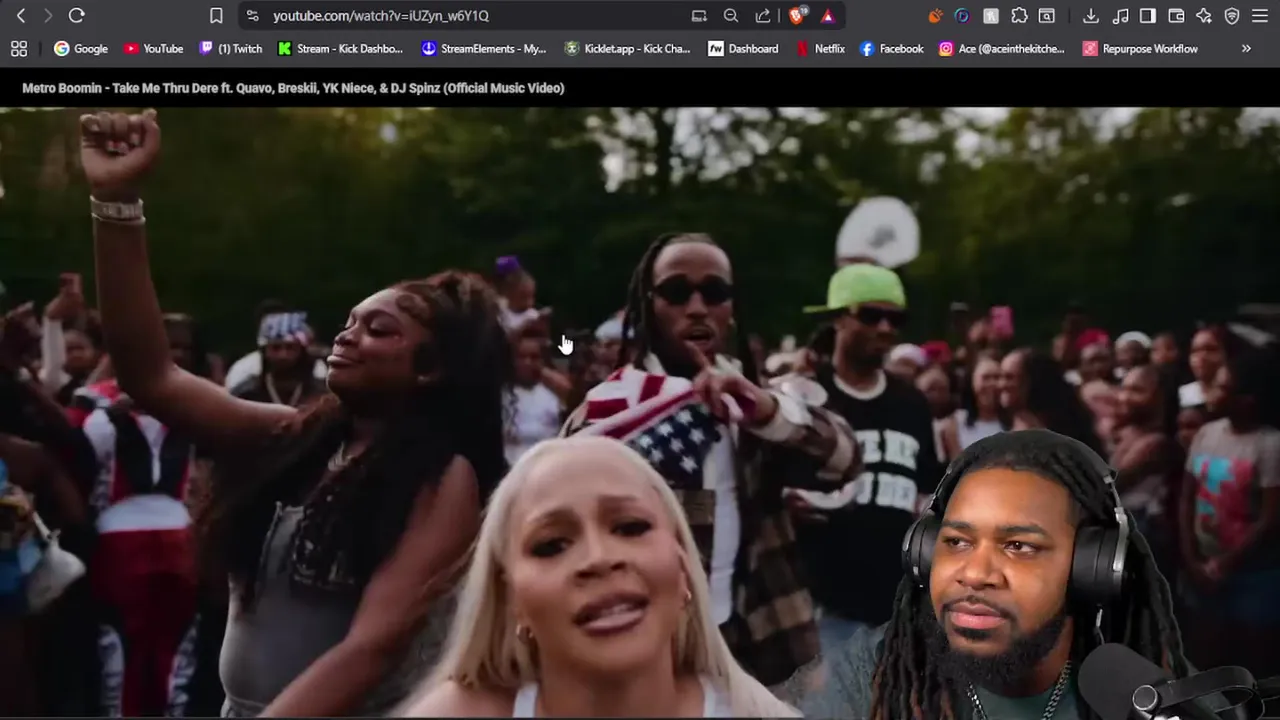The image size is (1280, 720).
Task: Open the Google bookmark
Action: (81, 48)
